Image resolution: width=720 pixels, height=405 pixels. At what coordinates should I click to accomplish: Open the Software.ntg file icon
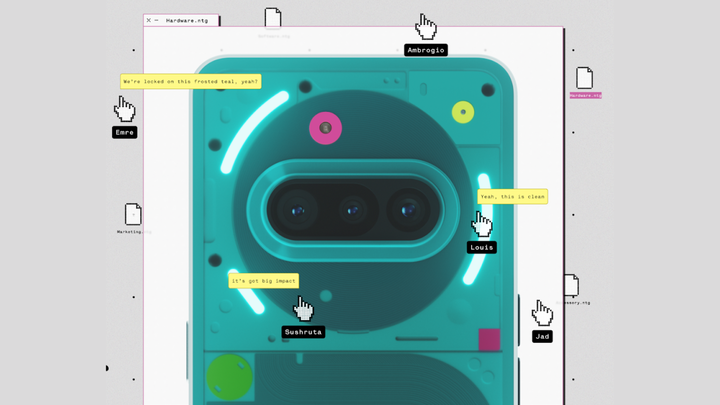tap(273, 18)
